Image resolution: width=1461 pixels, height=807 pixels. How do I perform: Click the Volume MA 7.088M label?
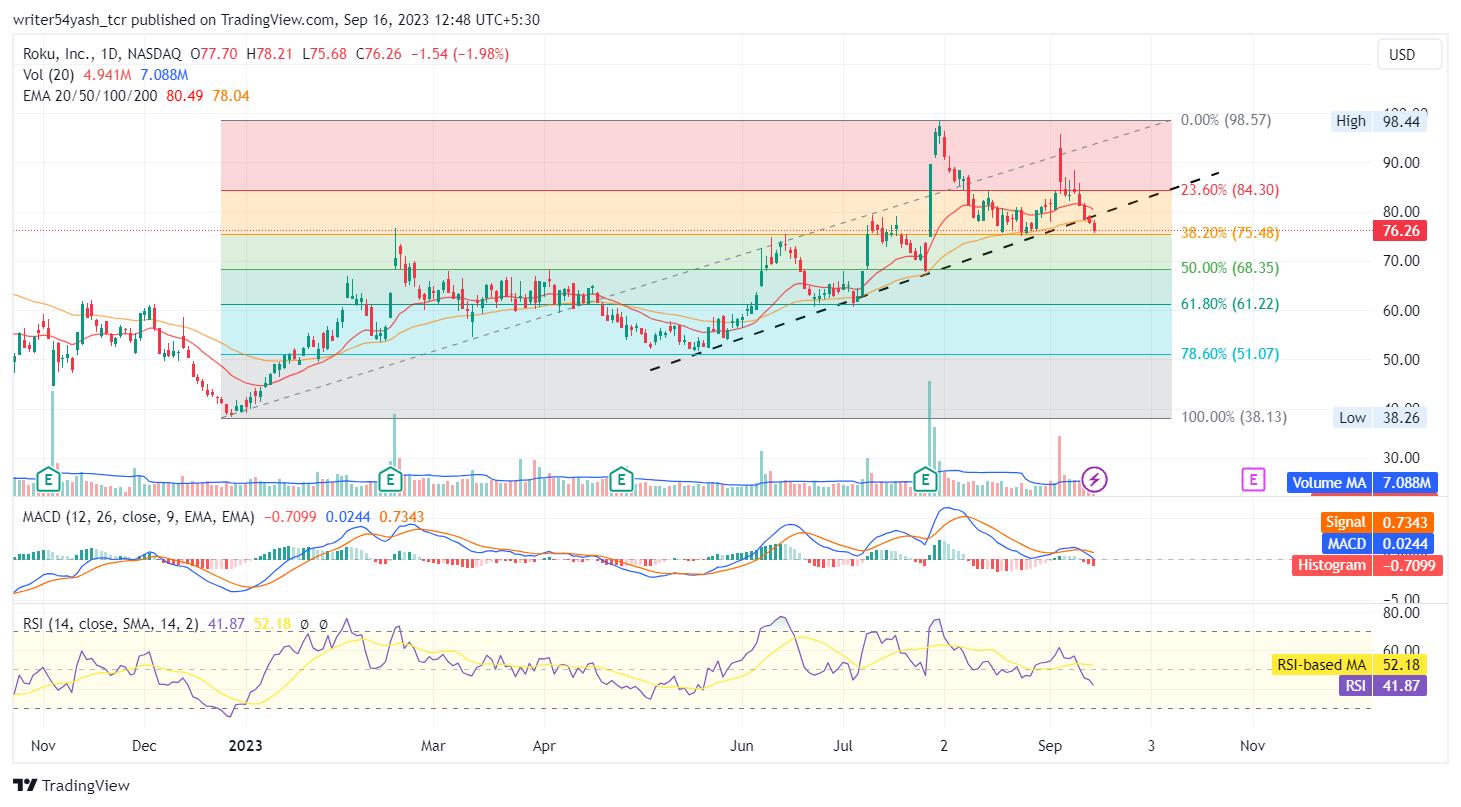(x=1362, y=483)
